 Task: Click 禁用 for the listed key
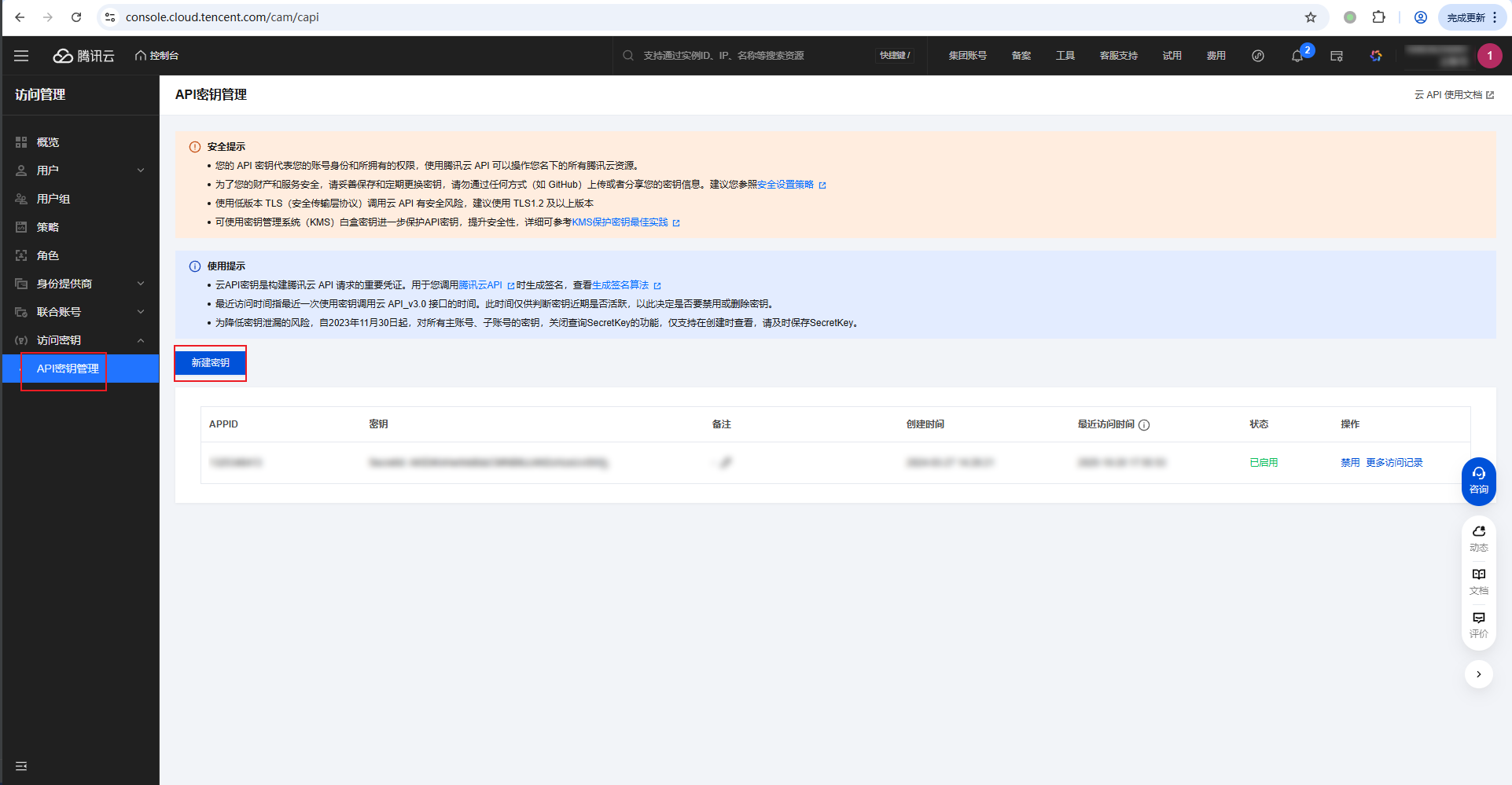pos(1350,463)
